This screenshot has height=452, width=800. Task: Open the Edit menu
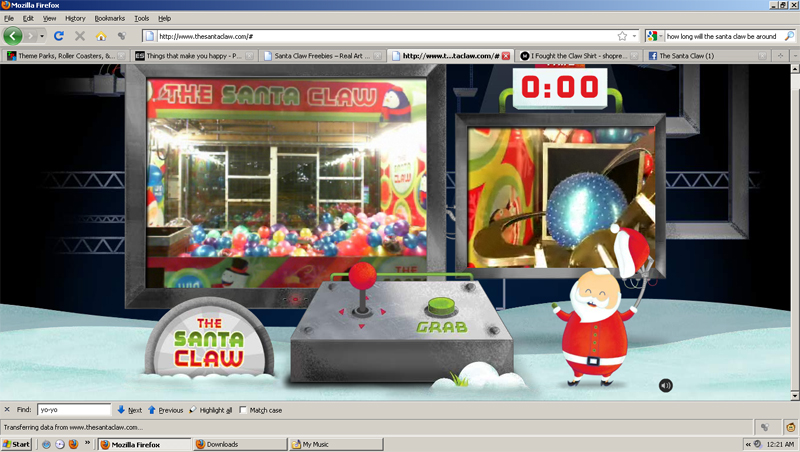coord(28,18)
